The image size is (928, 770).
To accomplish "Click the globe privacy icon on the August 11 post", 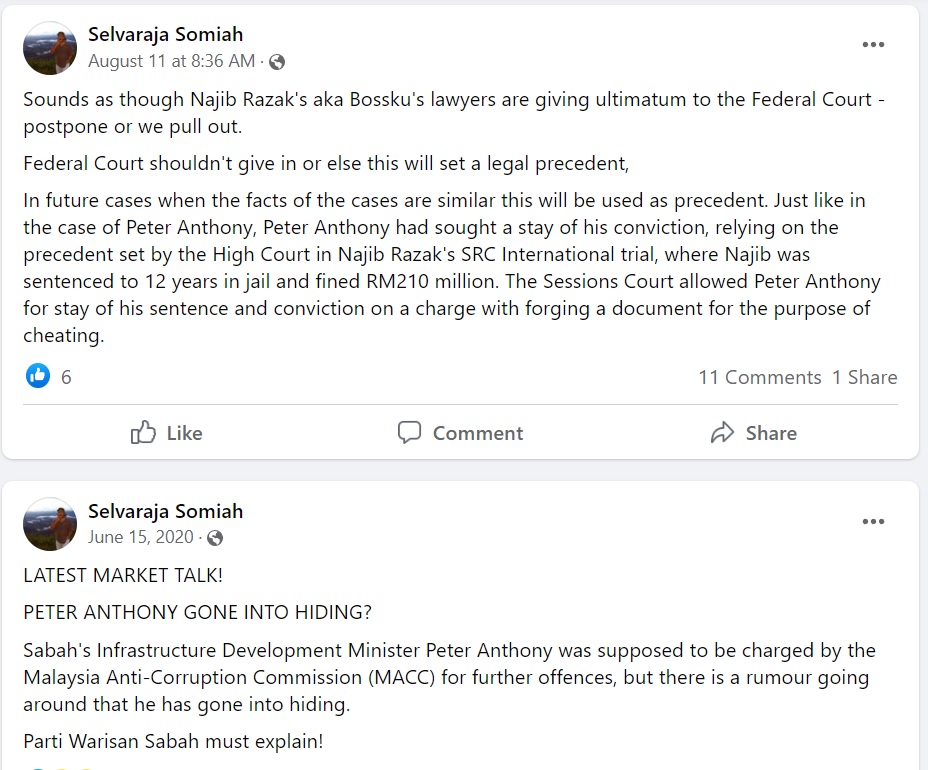I will pos(277,62).
